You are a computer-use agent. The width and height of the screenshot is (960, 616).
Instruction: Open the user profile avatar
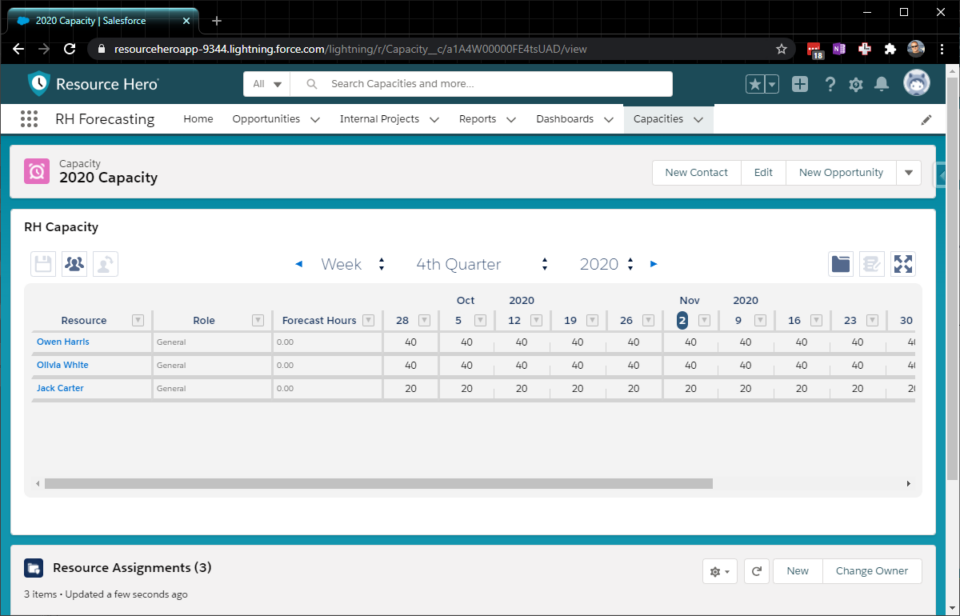917,83
